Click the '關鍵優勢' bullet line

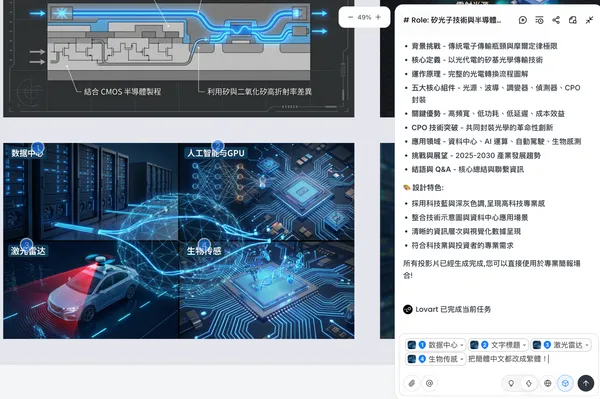(x=488, y=114)
